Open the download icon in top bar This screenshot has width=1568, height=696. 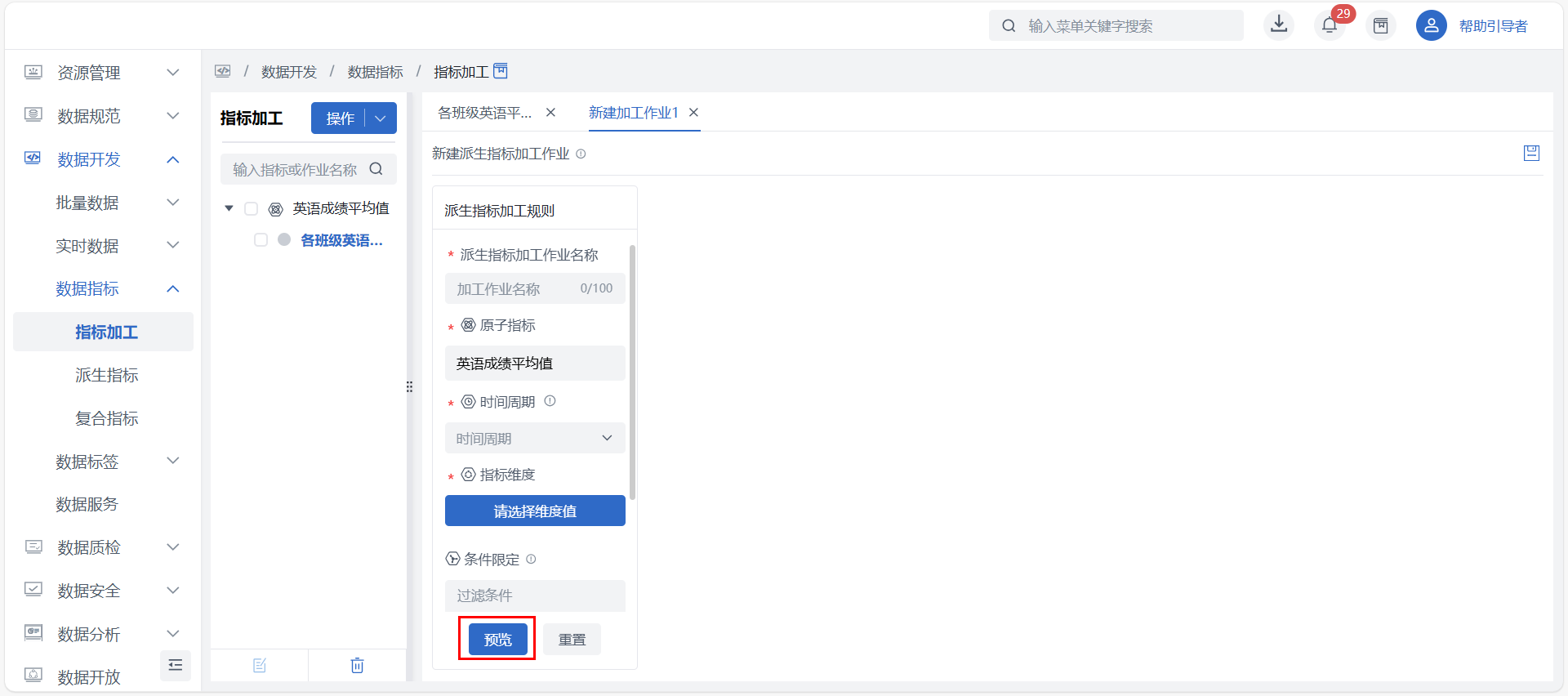click(1279, 25)
